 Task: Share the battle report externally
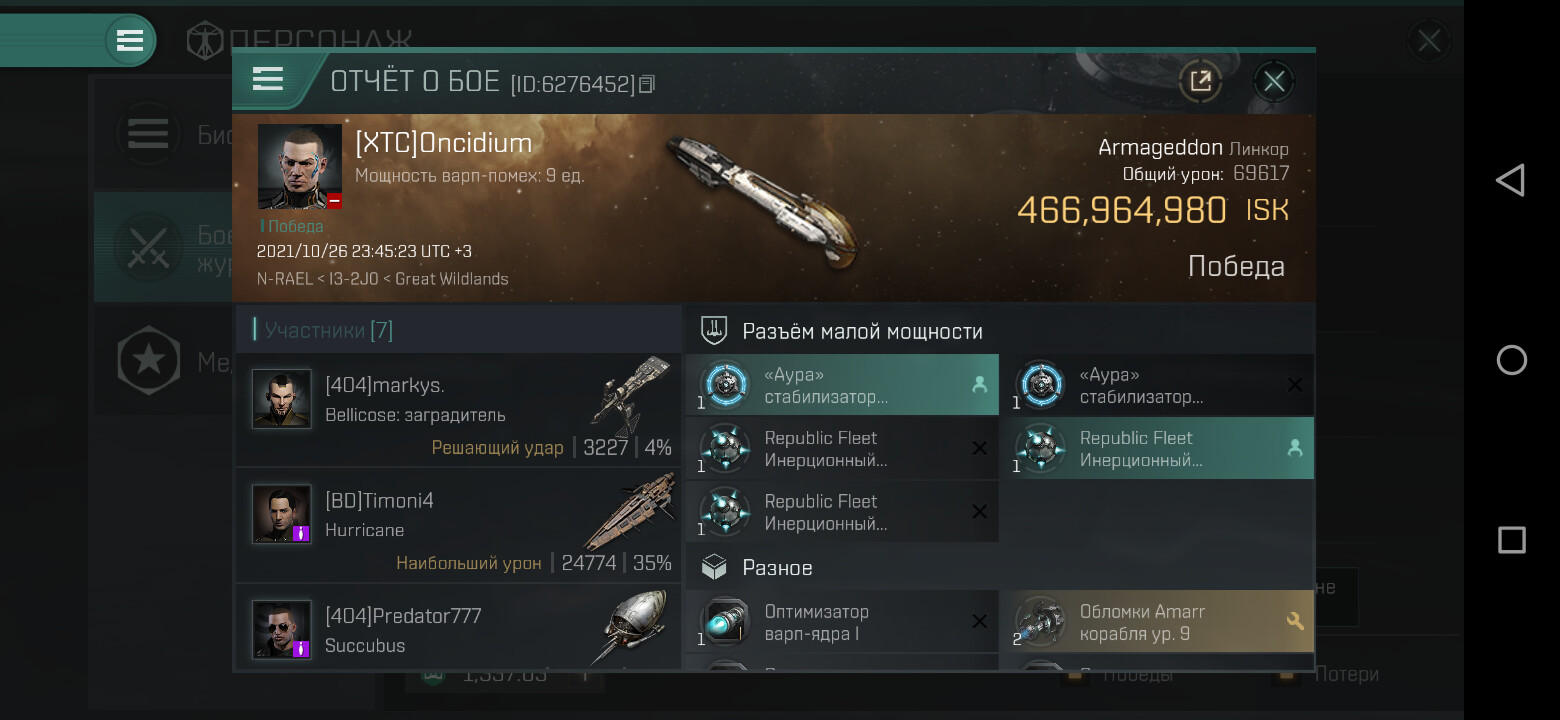point(1200,81)
